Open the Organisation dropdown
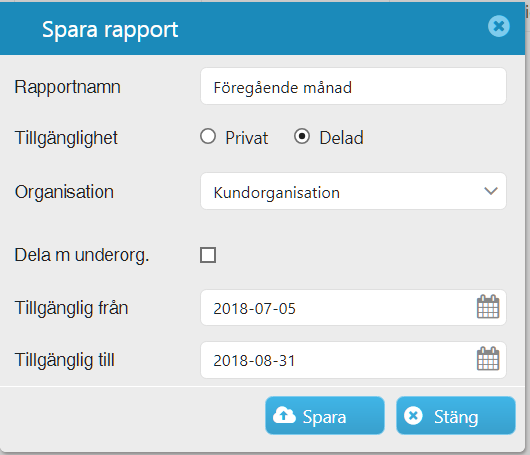The height and width of the screenshot is (455, 530). pyautogui.click(x=353, y=191)
